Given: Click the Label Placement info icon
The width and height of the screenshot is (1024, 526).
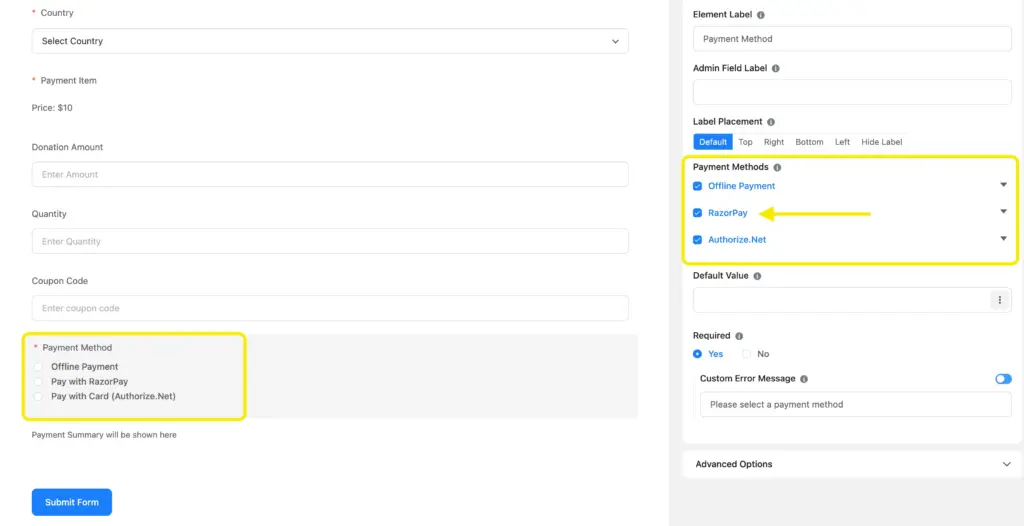Looking at the screenshot, I should 771,122.
